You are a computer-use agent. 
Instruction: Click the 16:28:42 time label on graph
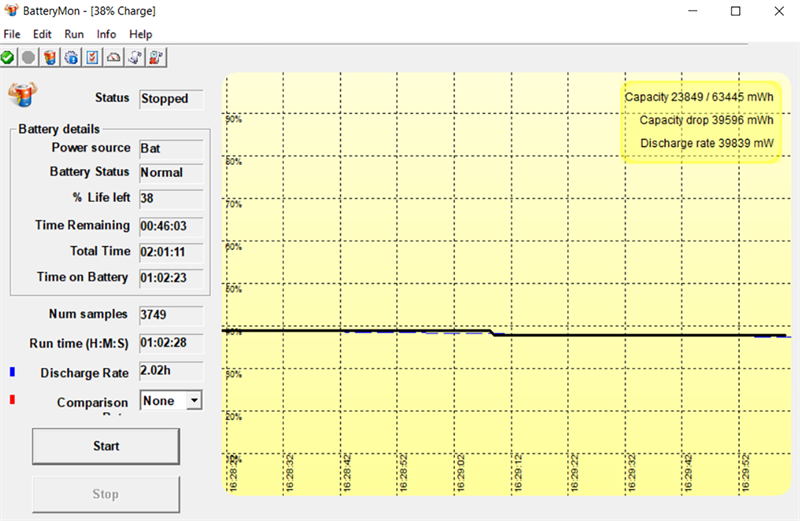[x=347, y=473]
